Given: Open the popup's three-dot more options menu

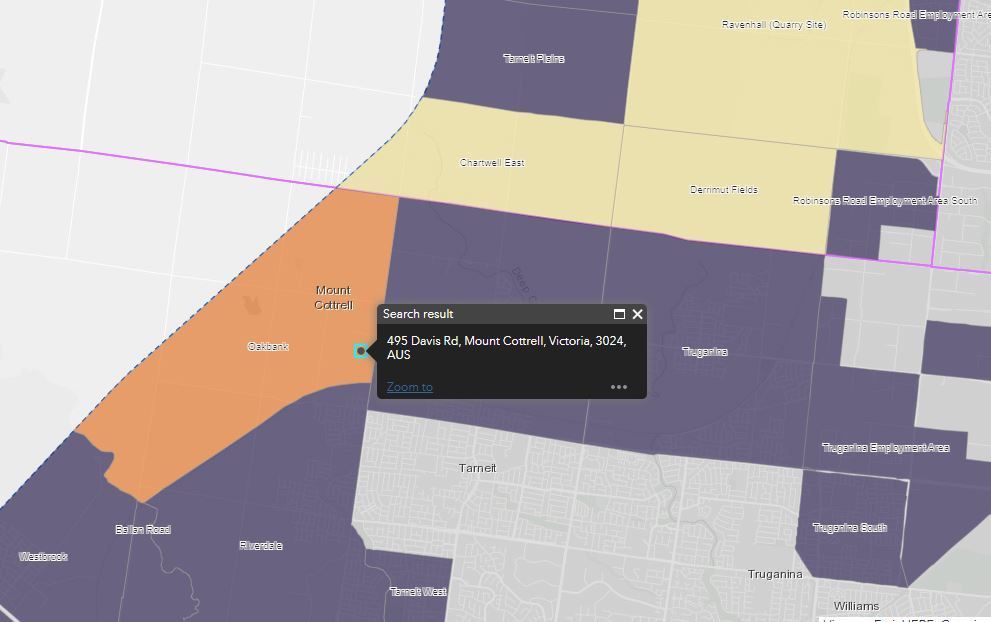Looking at the screenshot, I should click(619, 387).
